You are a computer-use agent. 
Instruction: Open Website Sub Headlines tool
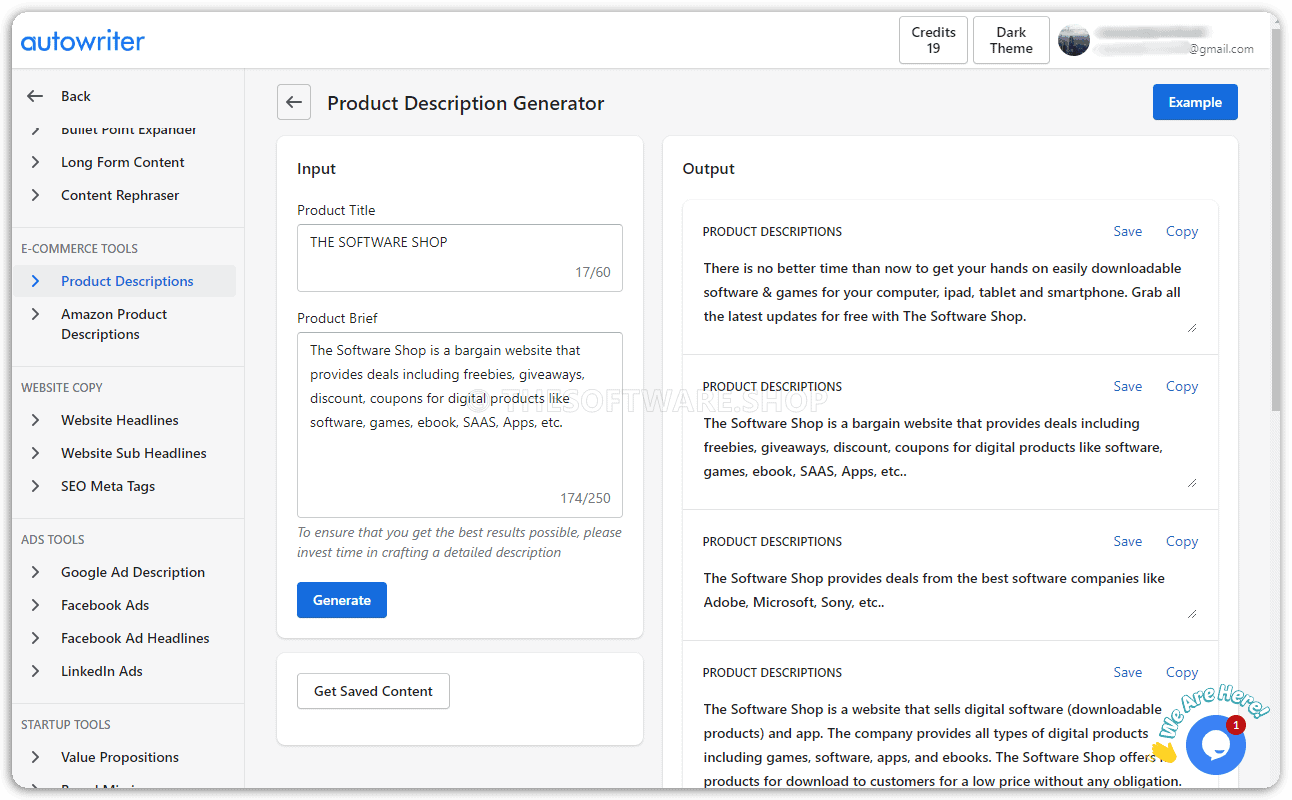point(134,453)
